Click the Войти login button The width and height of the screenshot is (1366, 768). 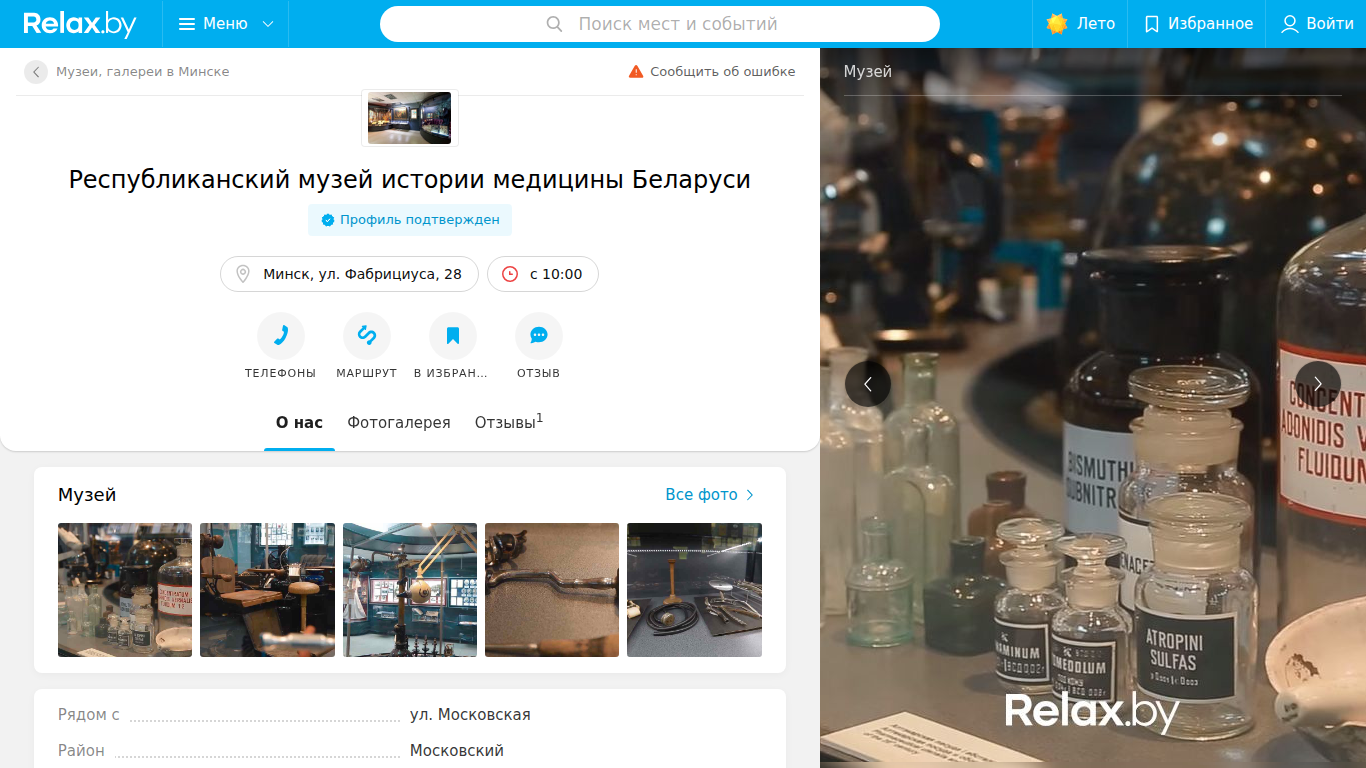click(x=1317, y=24)
